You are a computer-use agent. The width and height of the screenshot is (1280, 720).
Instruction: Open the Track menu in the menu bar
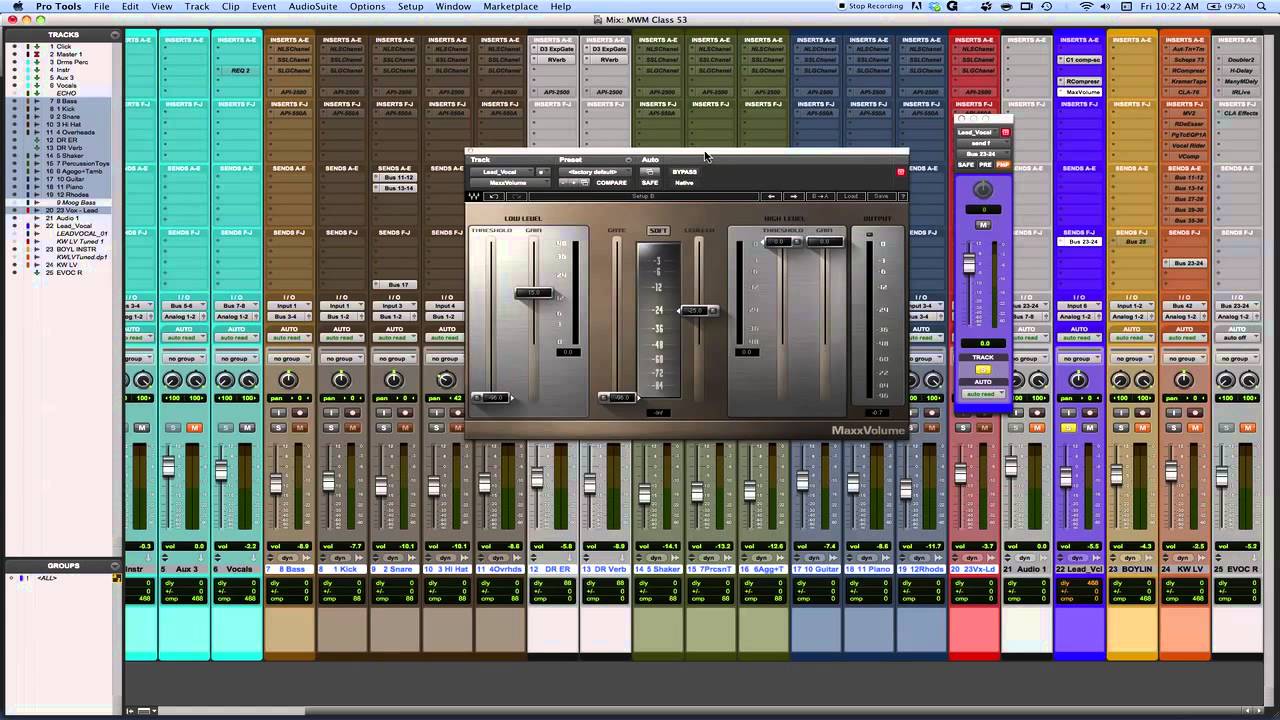(x=197, y=6)
